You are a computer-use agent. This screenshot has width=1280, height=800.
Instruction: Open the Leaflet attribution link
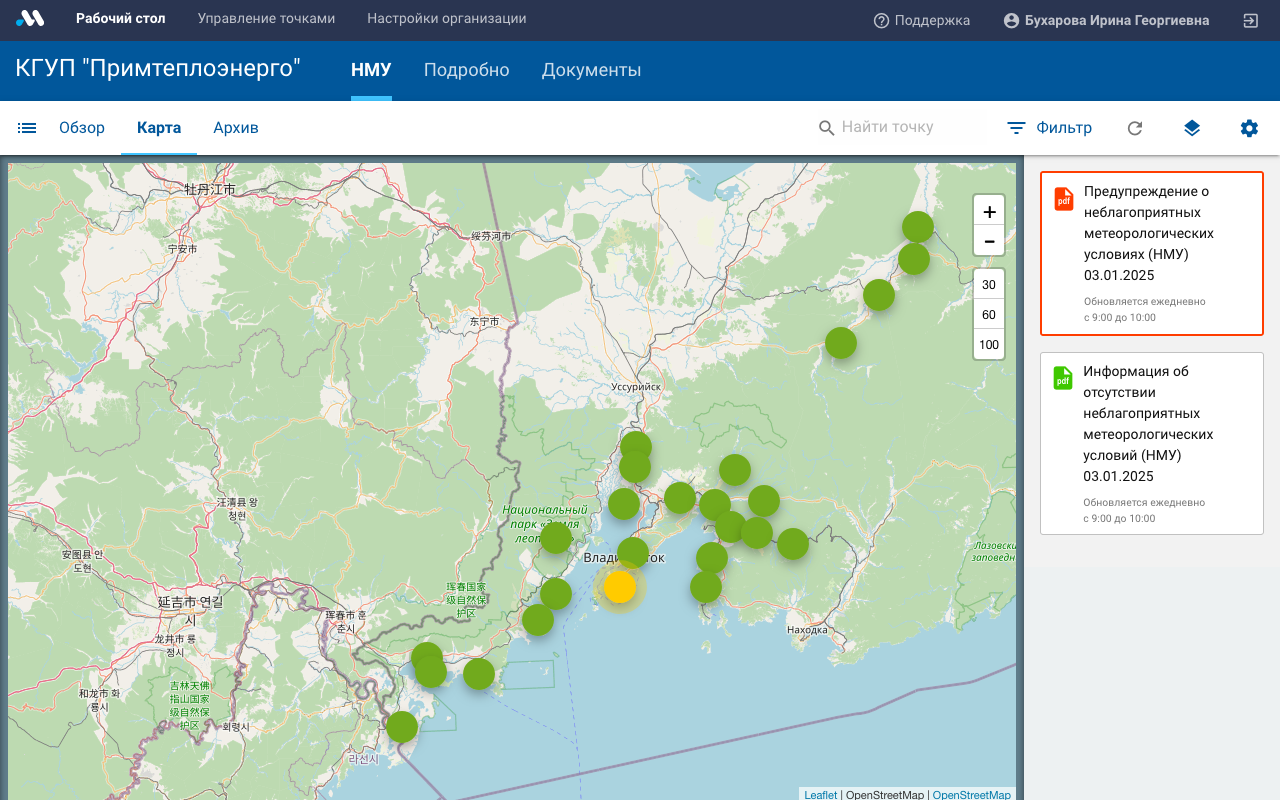[821, 795]
